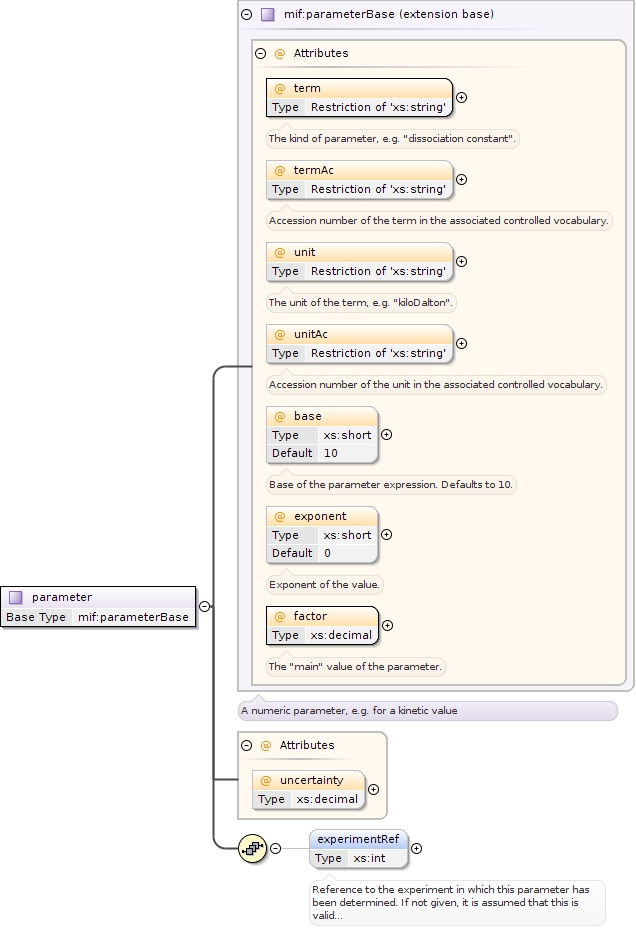Click the @ icon of unitAc attribute

tap(280, 334)
